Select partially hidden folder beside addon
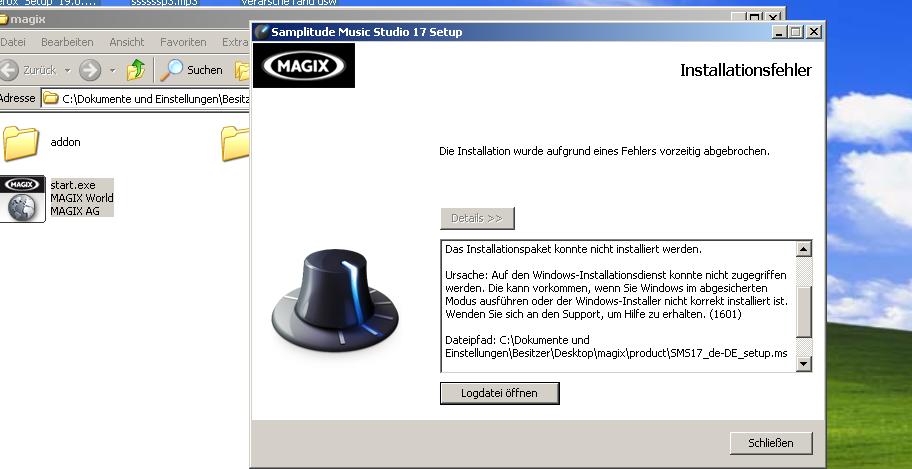This screenshot has height=469, width=912. click(236, 143)
